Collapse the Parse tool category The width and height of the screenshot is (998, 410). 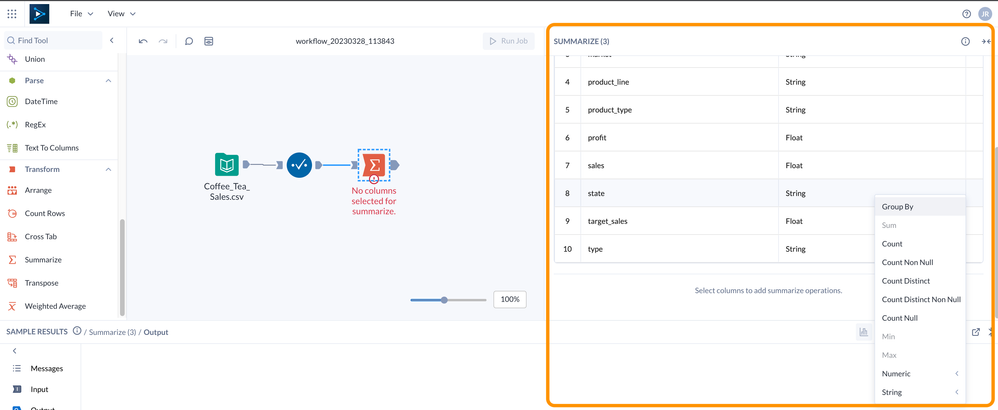108,81
